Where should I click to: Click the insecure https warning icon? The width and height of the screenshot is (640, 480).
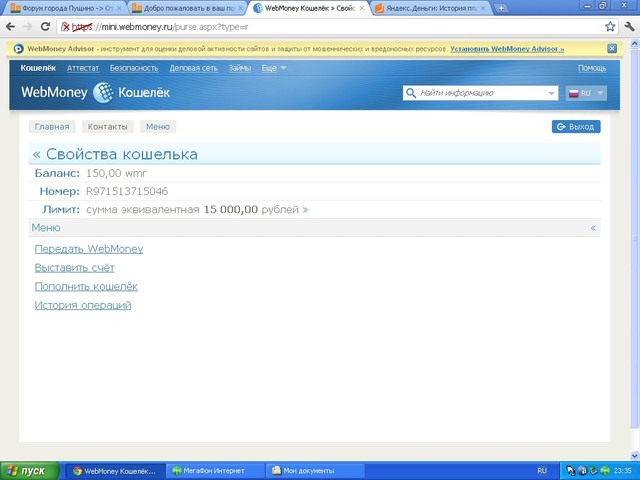tap(65, 27)
